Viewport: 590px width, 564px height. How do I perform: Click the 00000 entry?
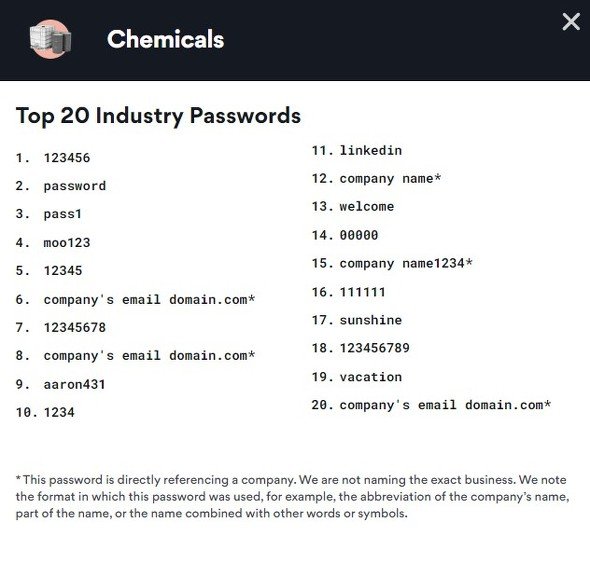coord(359,235)
